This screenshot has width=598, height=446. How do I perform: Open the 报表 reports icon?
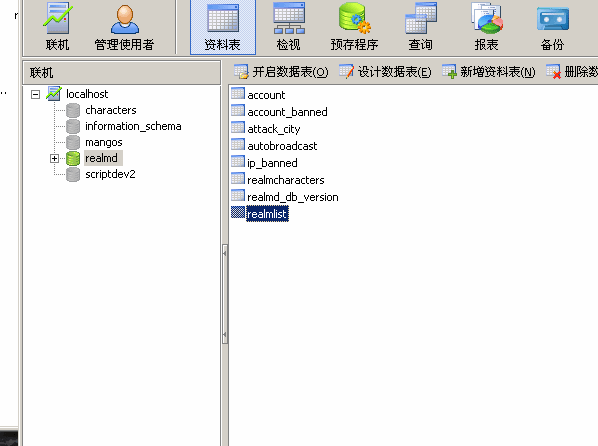click(x=486, y=27)
